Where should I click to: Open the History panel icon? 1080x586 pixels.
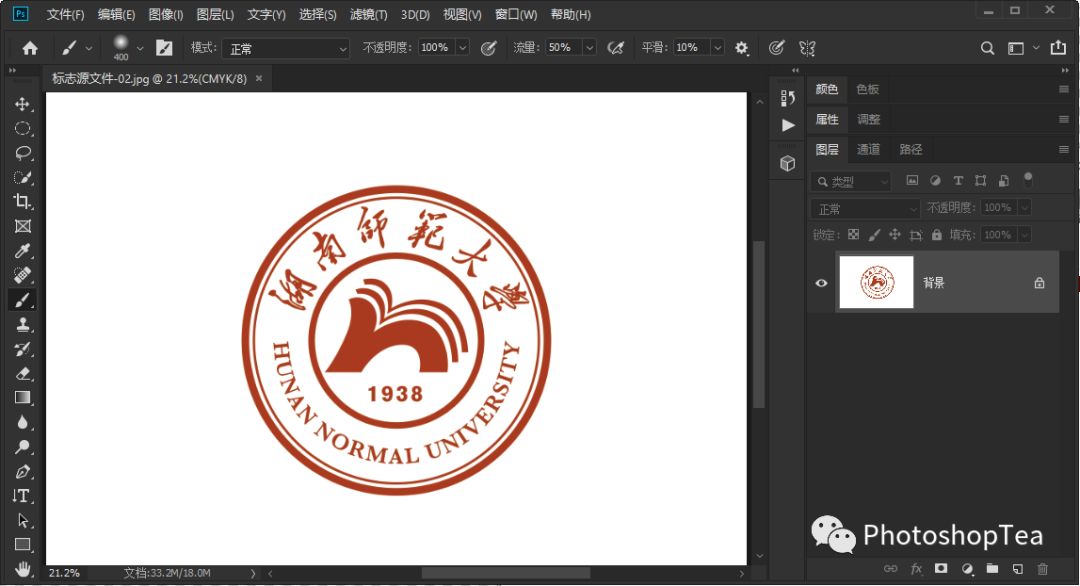(x=788, y=98)
